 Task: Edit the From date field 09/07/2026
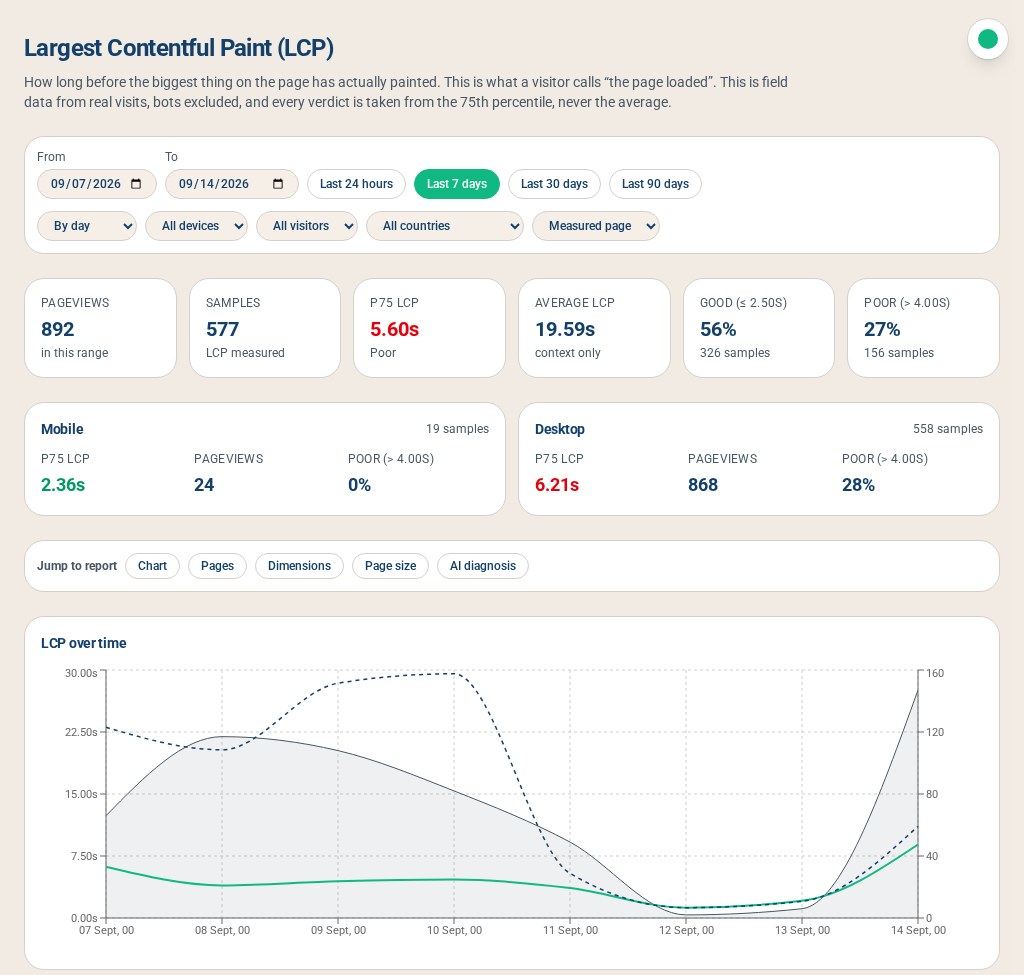click(x=97, y=184)
